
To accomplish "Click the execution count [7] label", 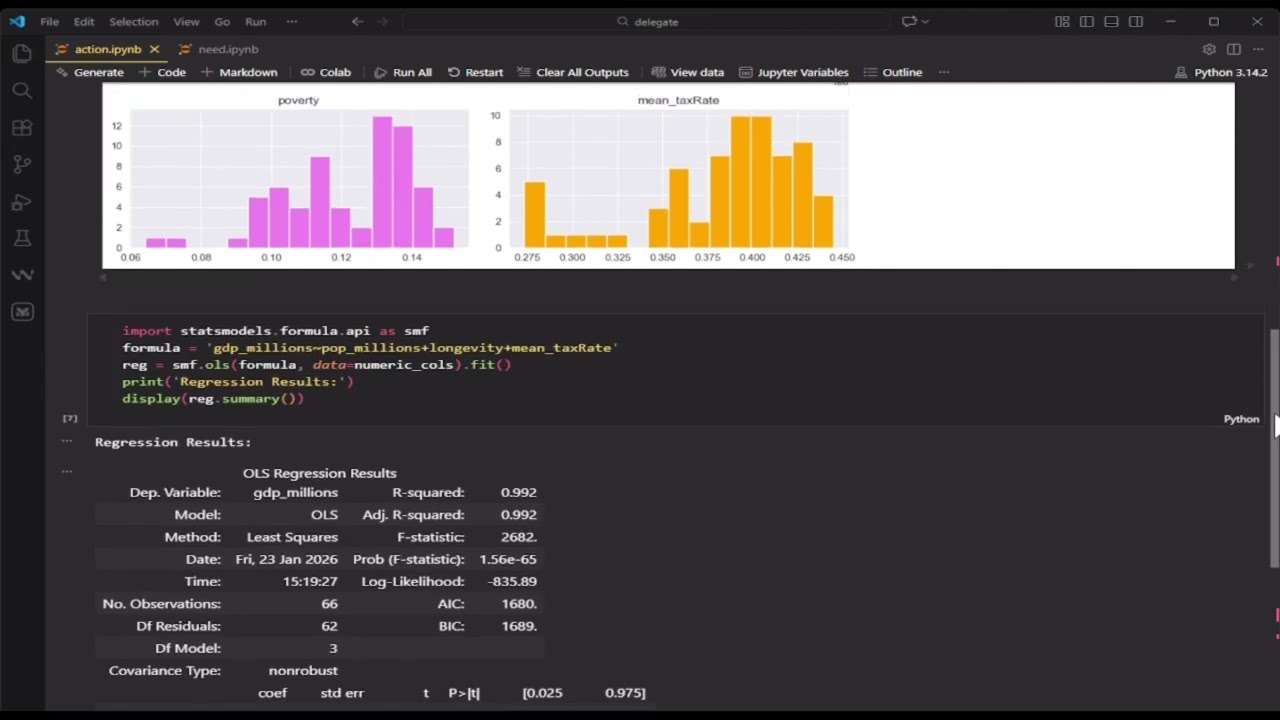I will 70,419.
